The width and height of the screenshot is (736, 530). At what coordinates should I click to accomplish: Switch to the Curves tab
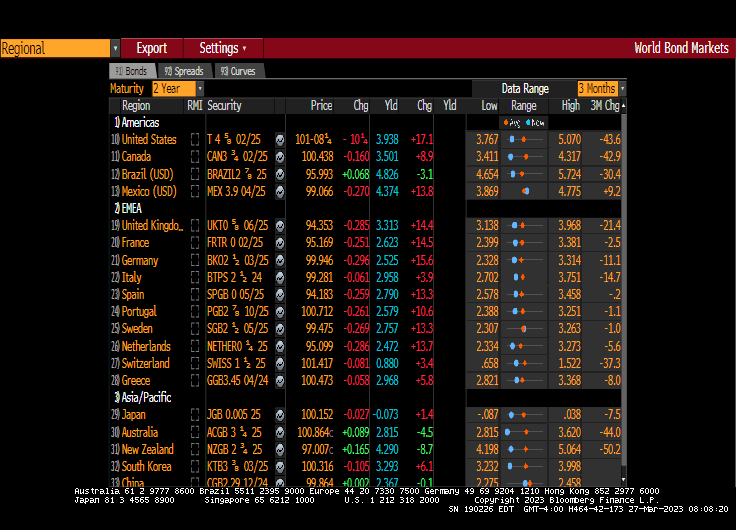(x=237, y=71)
